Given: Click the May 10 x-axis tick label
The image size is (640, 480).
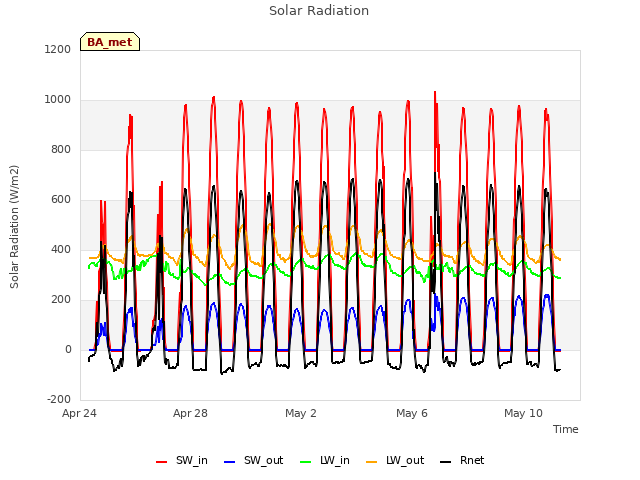Looking at the screenshot, I should click(x=523, y=413).
